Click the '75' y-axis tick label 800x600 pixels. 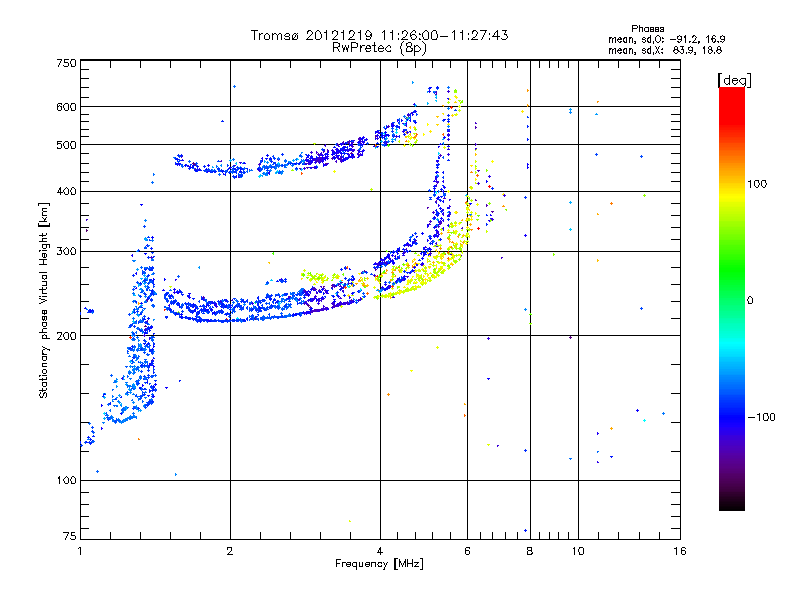[x=70, y=536]
